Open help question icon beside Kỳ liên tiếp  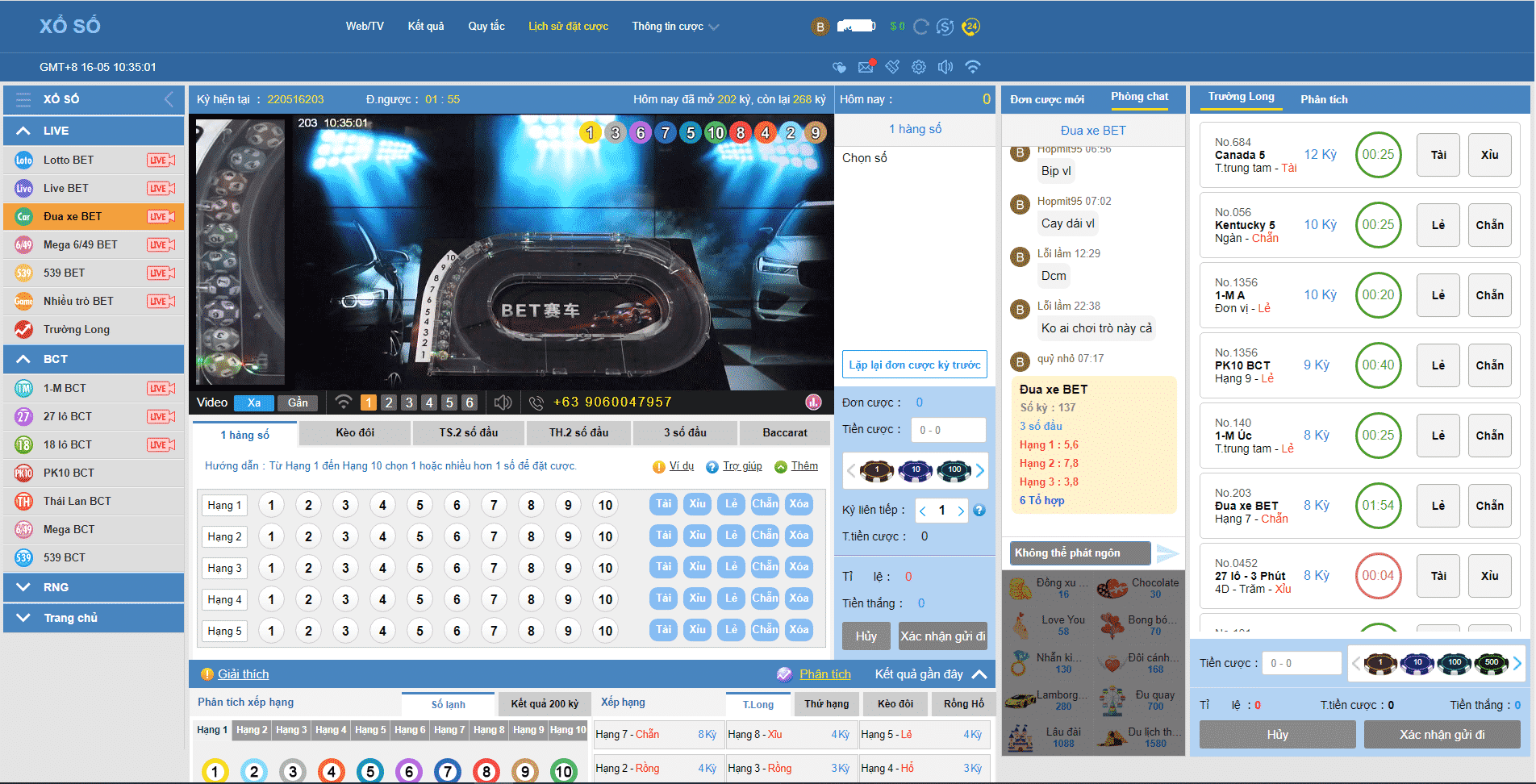(x=979, y=510)
